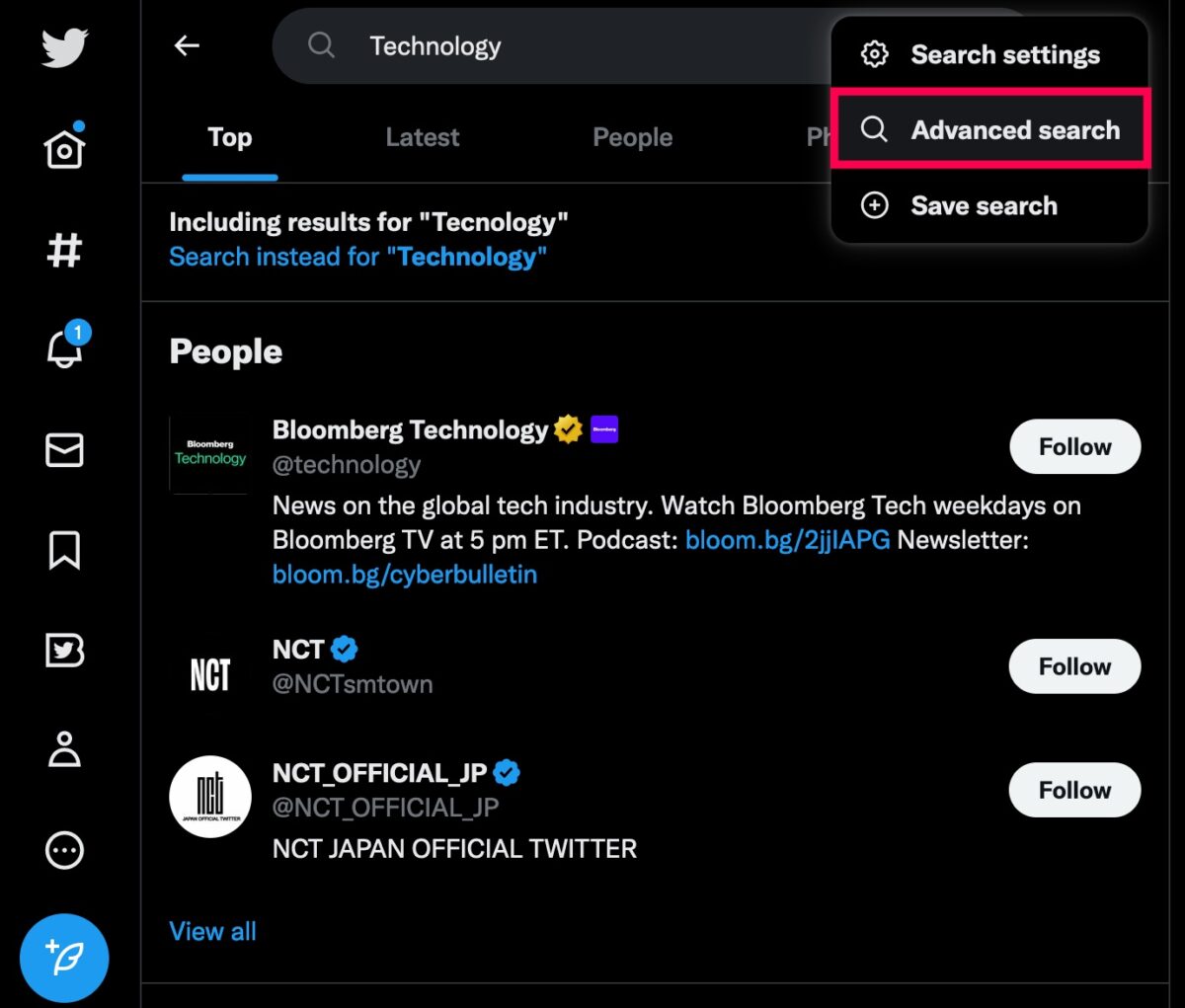Select Save search menu entry
The image size is (1185, 1008).
pos(989,205)
